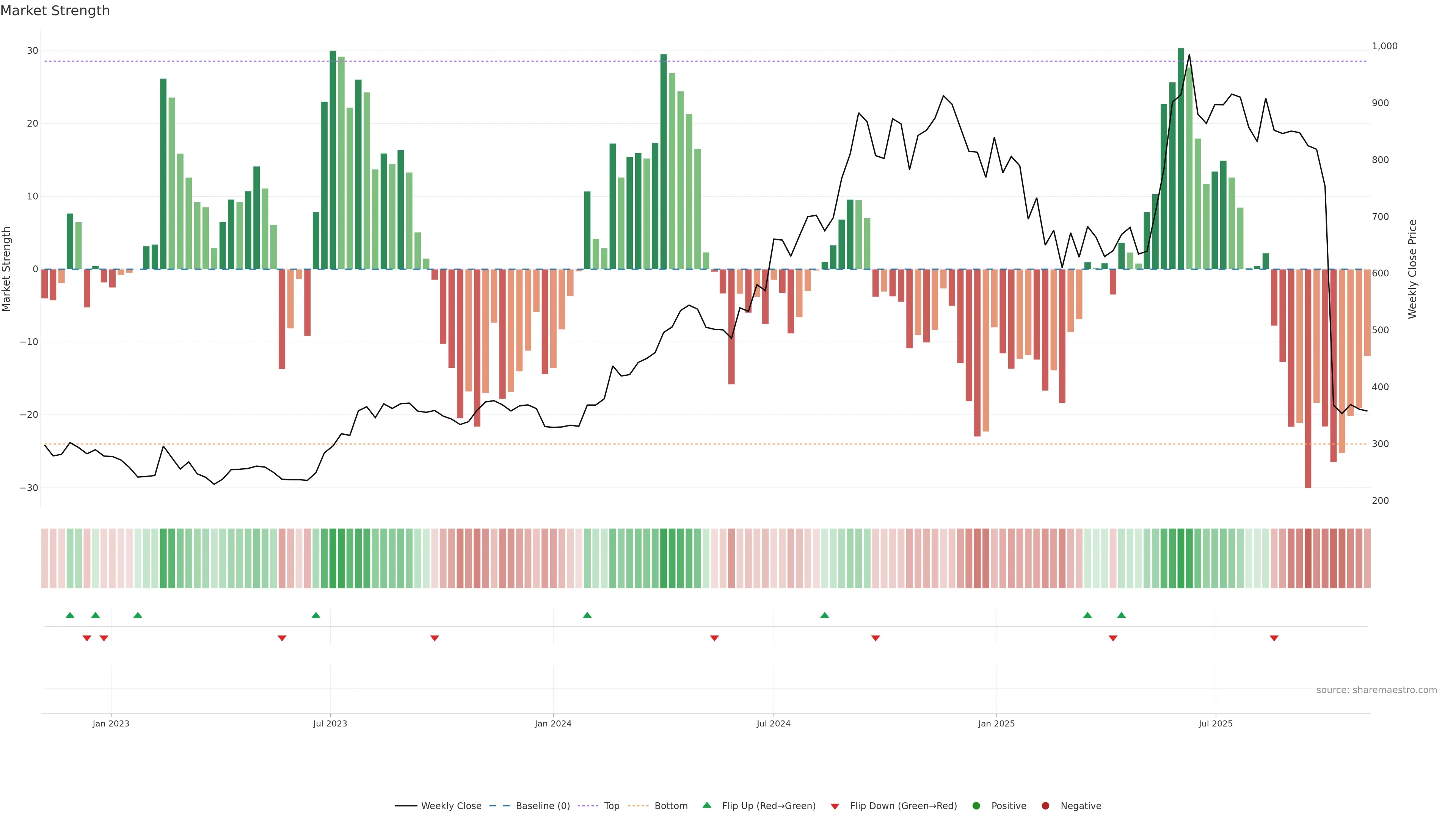Screen dimensions: 1456x819
Task: Click the green Flip Up triangle legend icon
Action: [x=706, y=805]
